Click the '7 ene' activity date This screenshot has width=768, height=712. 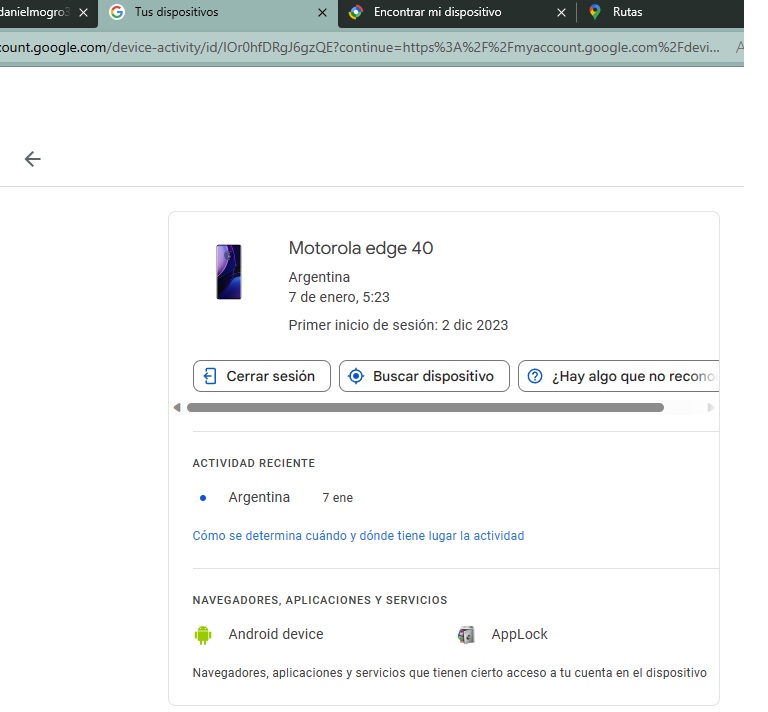[337, 498]
